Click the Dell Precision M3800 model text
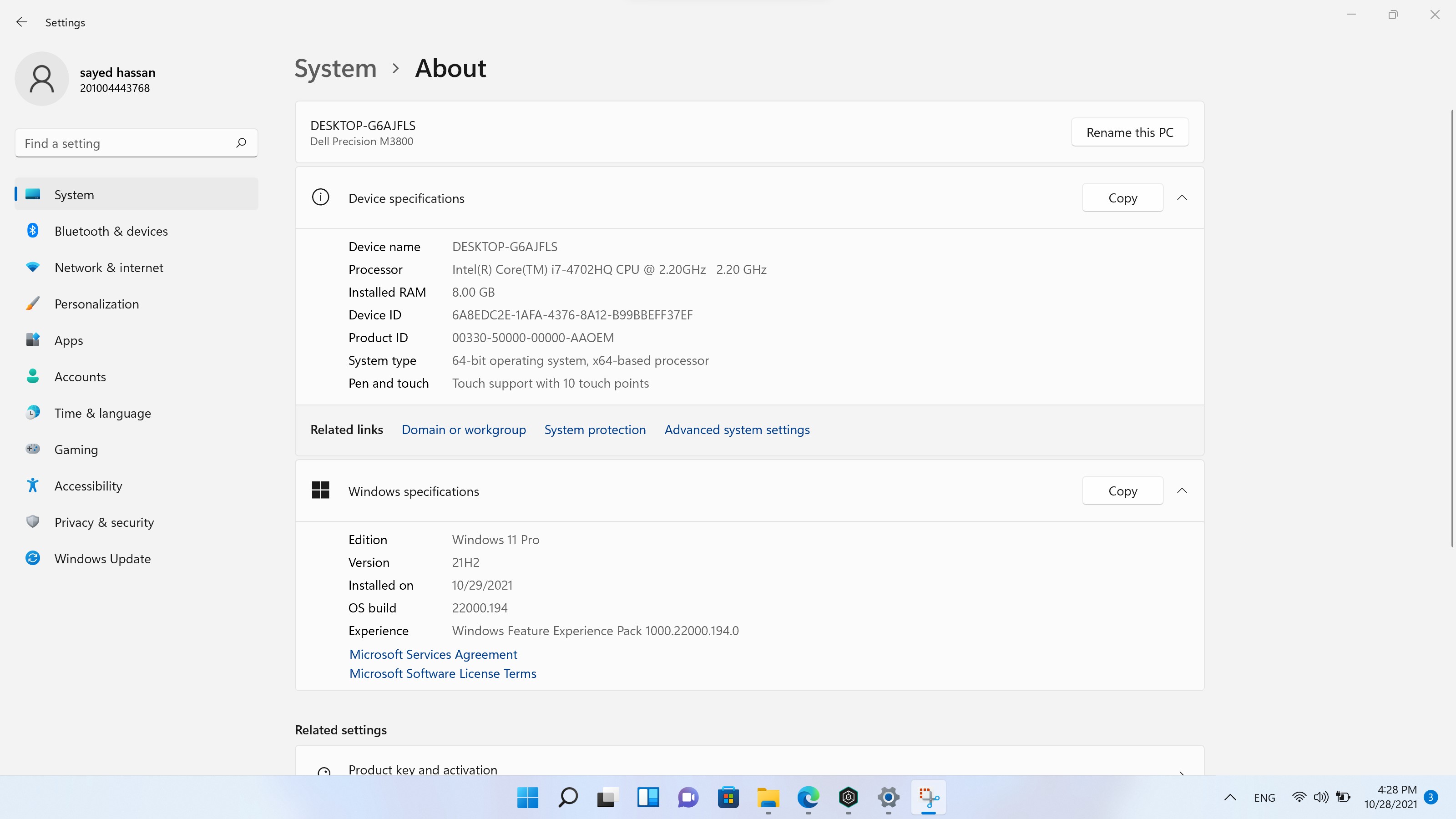 click(x=361, y=142)
